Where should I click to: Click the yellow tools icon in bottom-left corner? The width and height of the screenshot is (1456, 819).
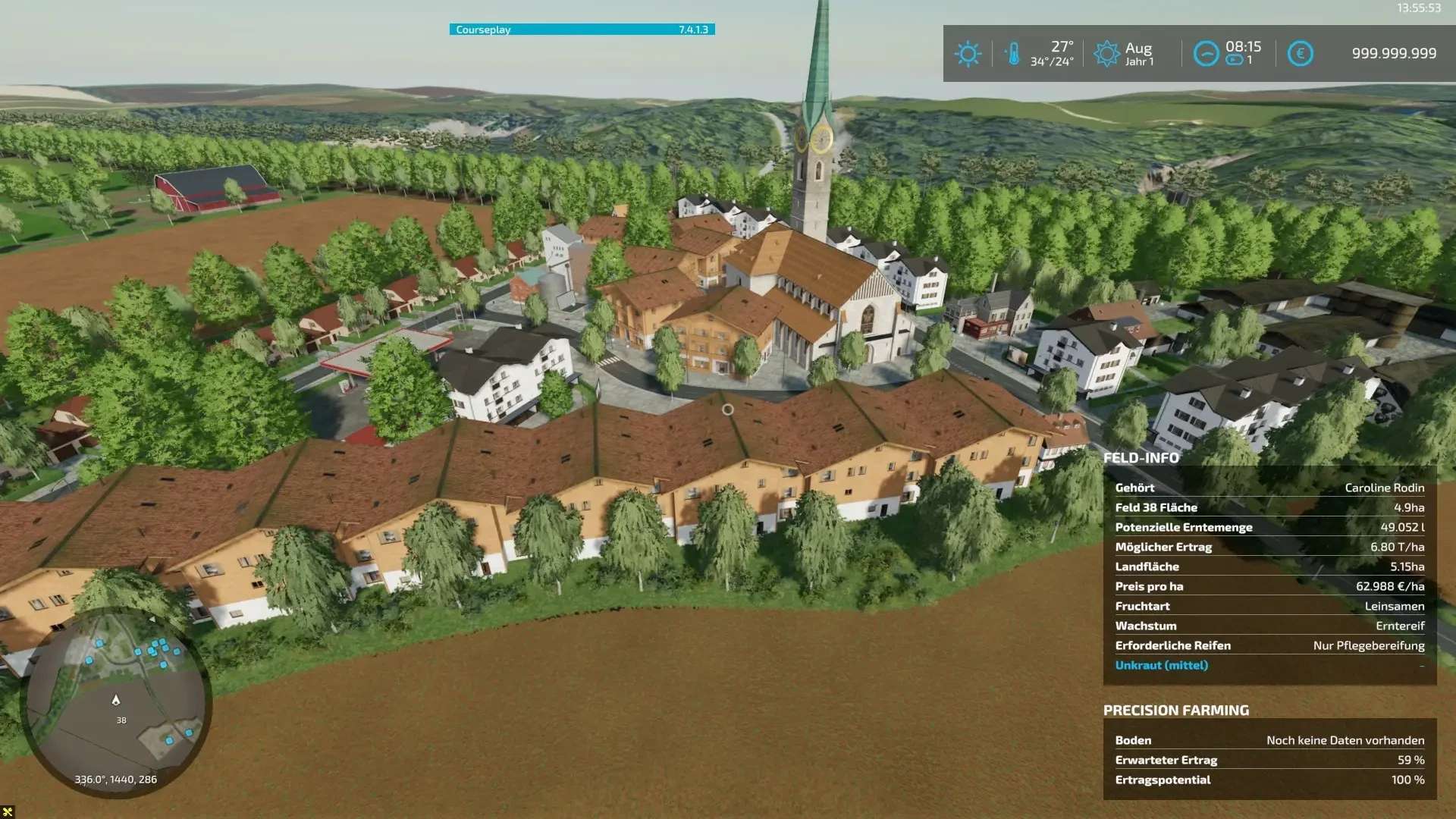click(x=8, y=811)
